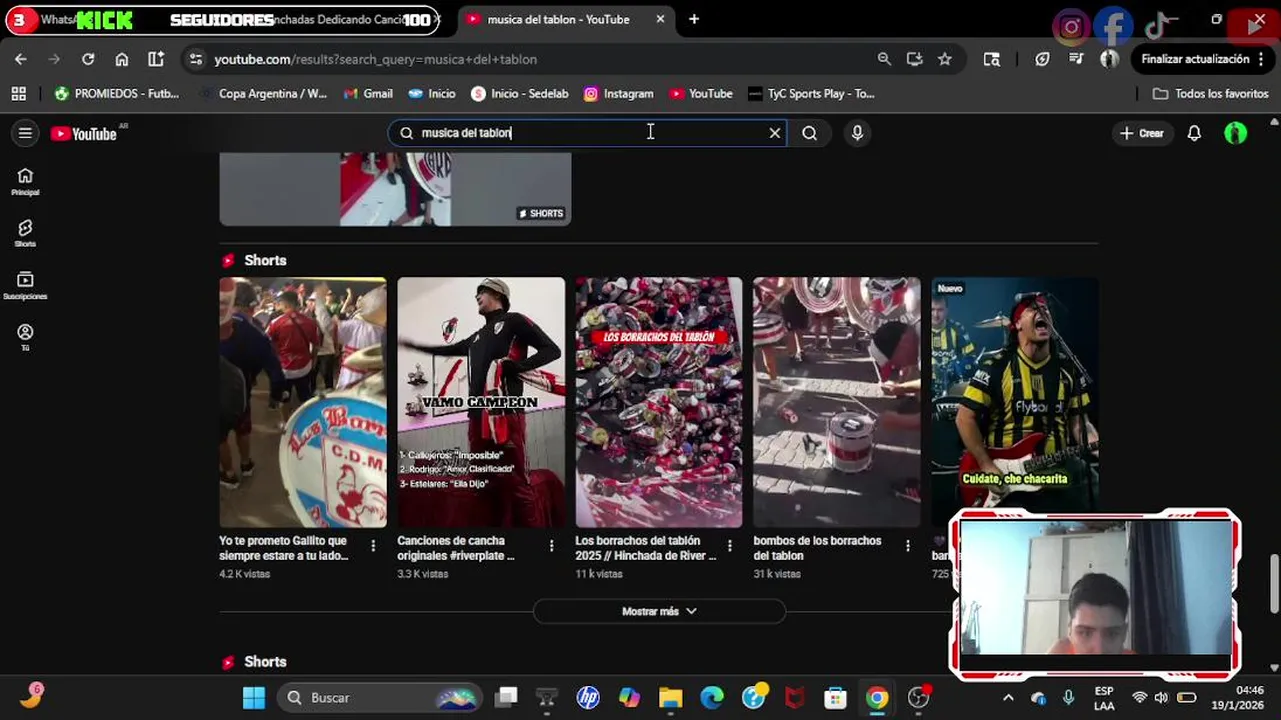
Task: Open a new browser tab
Action: pyautogui.click(x=694, y=19)
